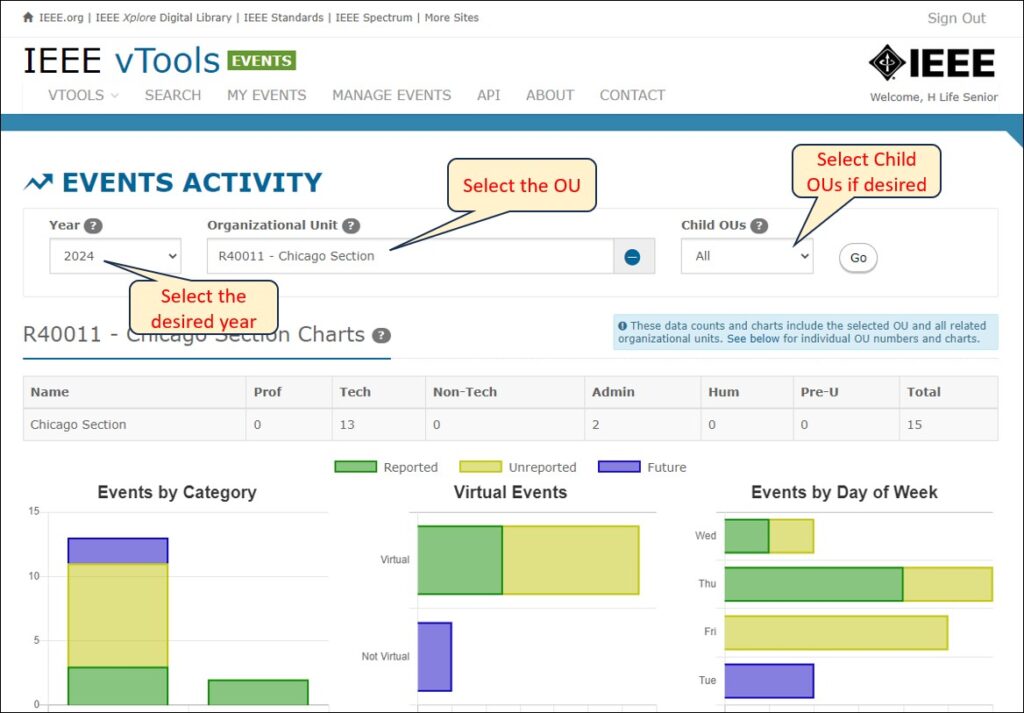Open the IEEE Spectrum link

click(x=374, y=18)
